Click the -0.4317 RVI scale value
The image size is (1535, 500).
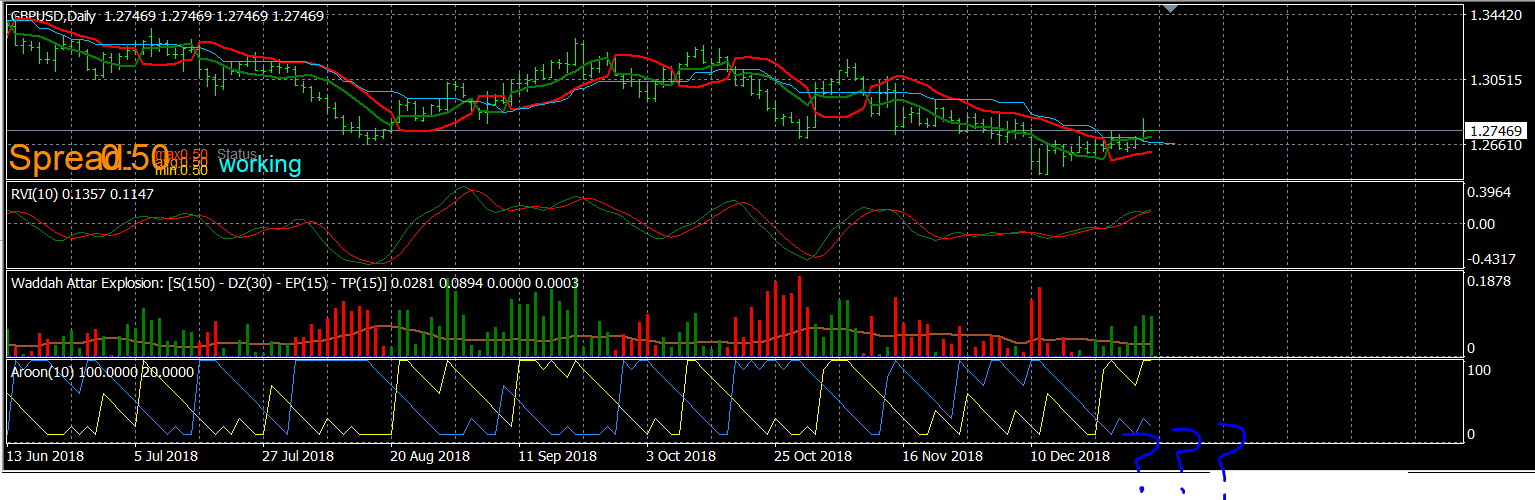1492,259
